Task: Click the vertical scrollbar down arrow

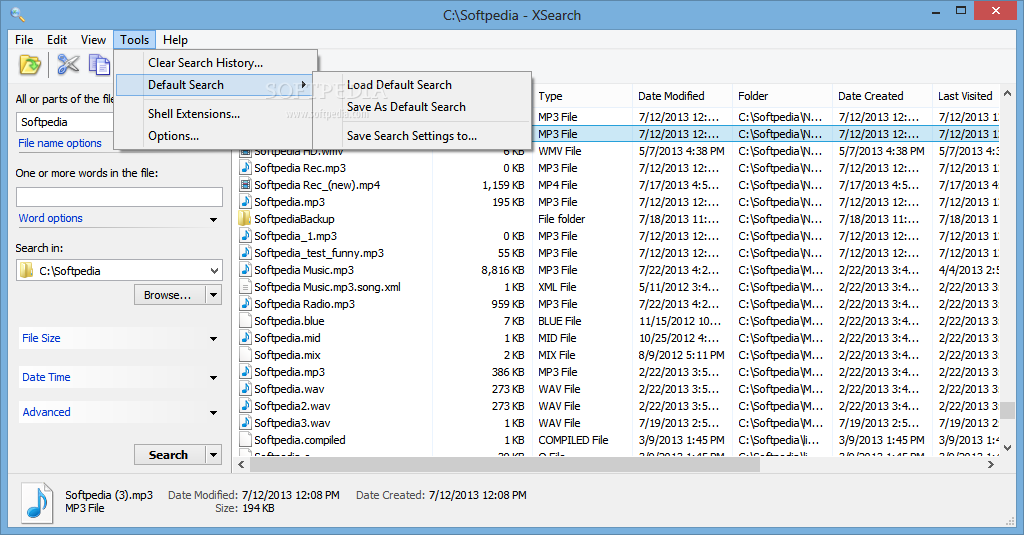Action: 1007,448
